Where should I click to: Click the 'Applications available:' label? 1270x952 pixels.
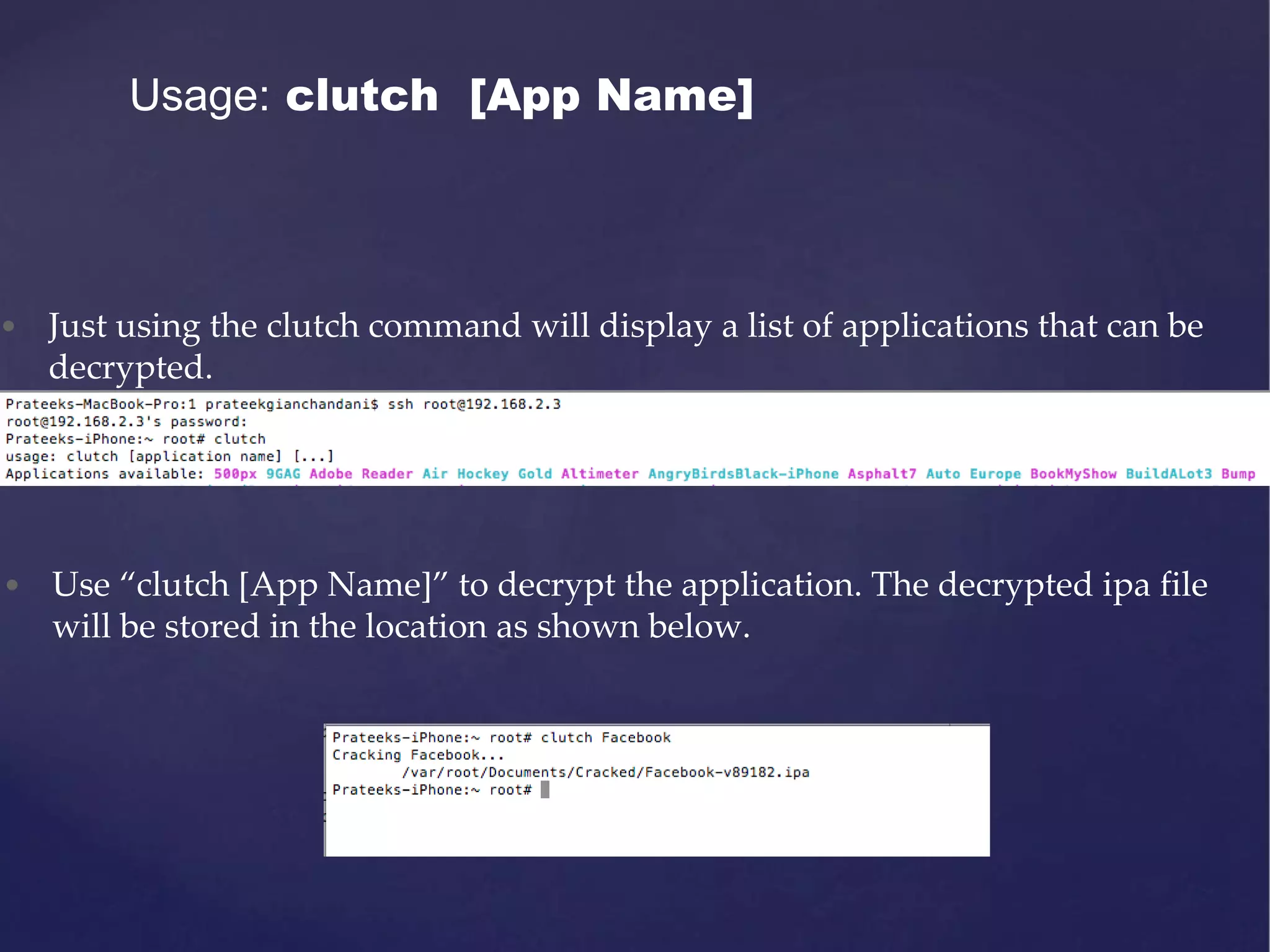point(105,474)
